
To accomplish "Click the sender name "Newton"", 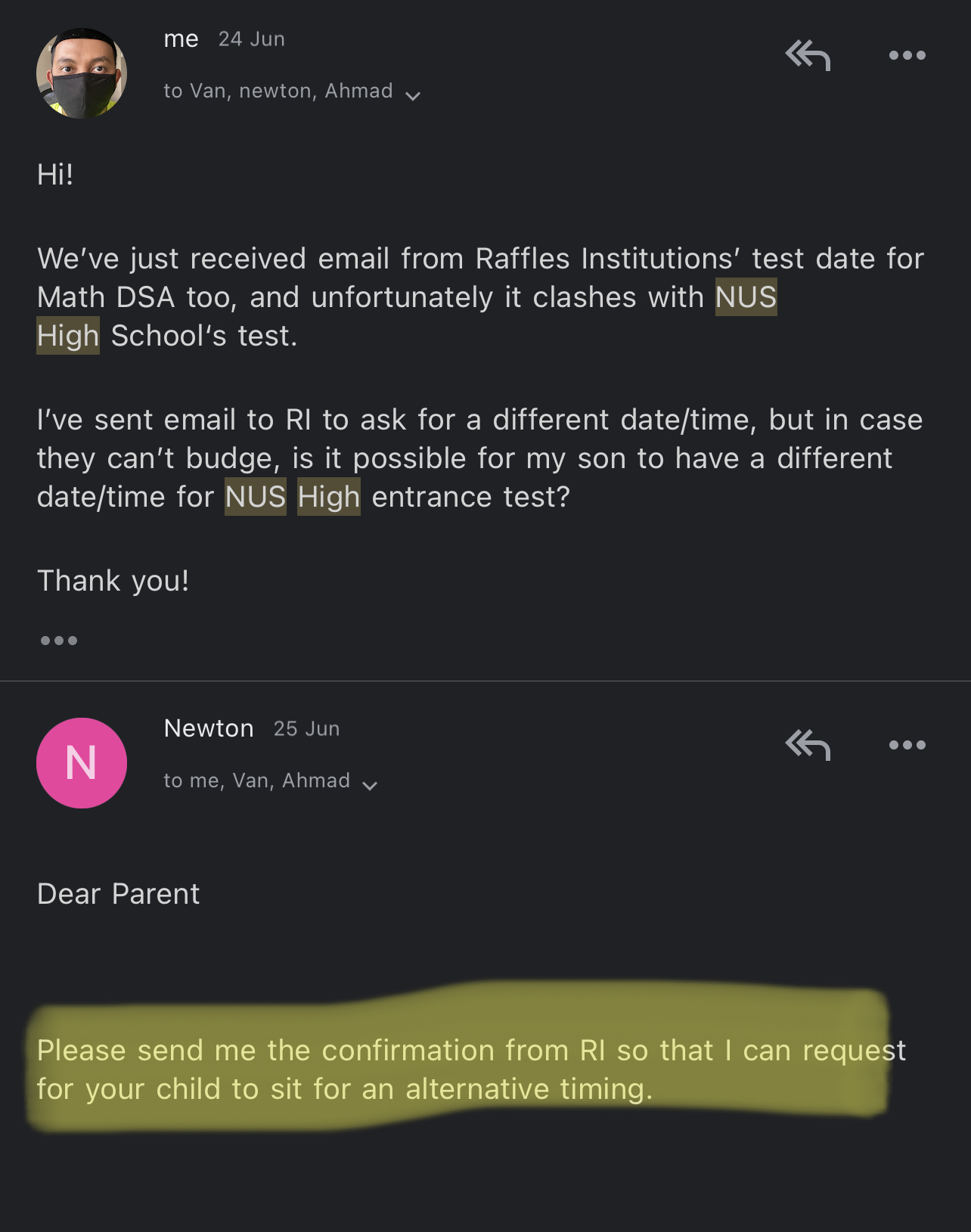I will (x=209, y=728).
